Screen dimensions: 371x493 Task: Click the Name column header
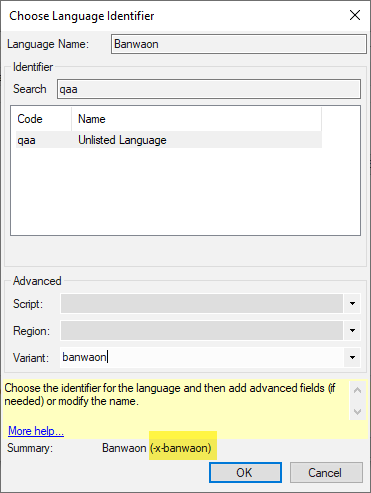tap(197, 119)
